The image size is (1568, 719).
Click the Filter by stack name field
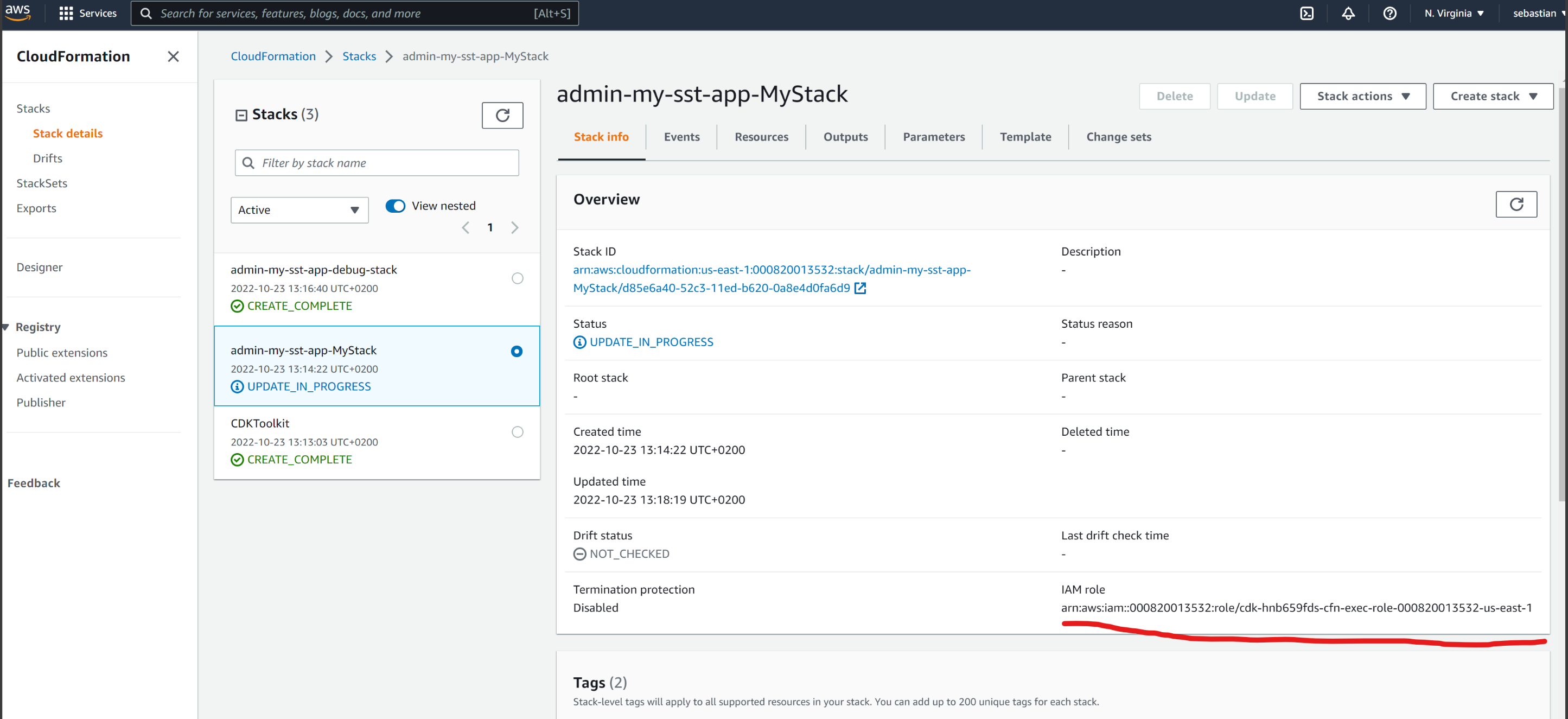coord(376,163)
